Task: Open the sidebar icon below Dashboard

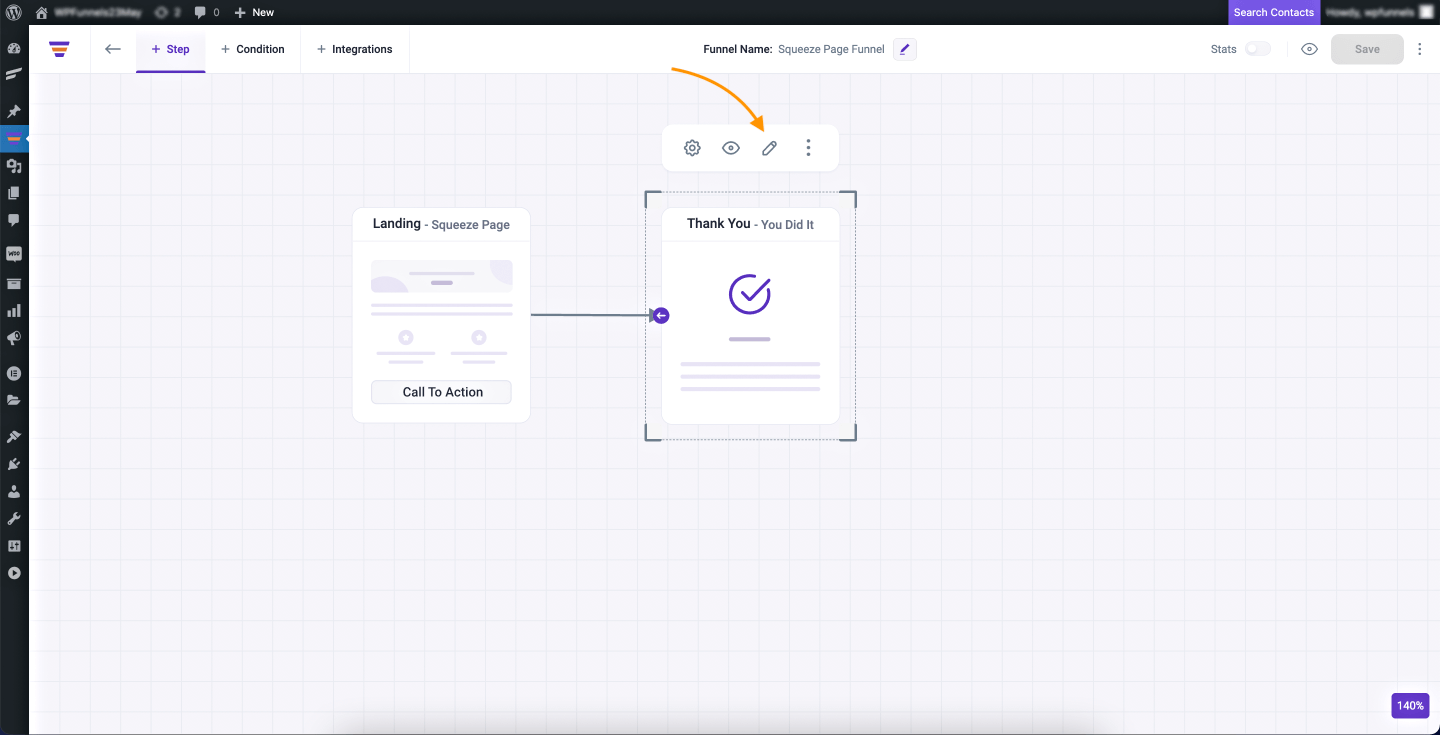Action: point(14,74)
